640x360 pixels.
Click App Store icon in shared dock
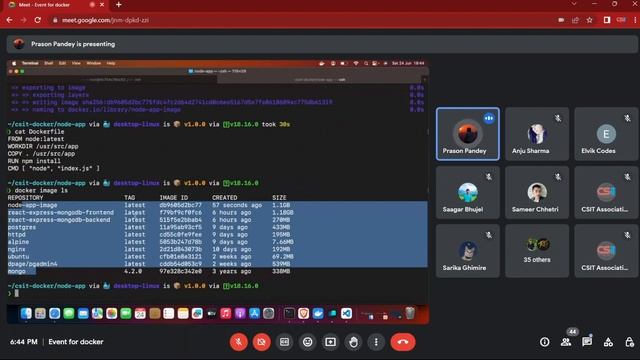point(254,313)
